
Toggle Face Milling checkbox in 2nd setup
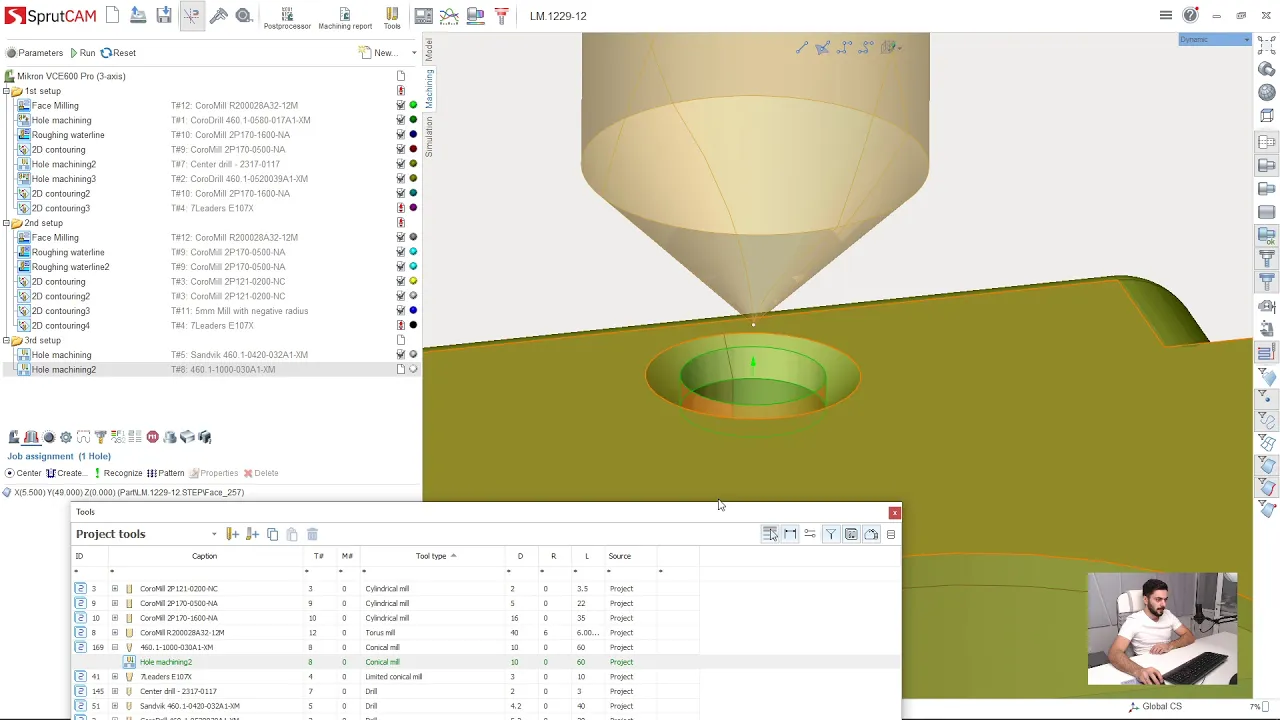tap(401, 237)
